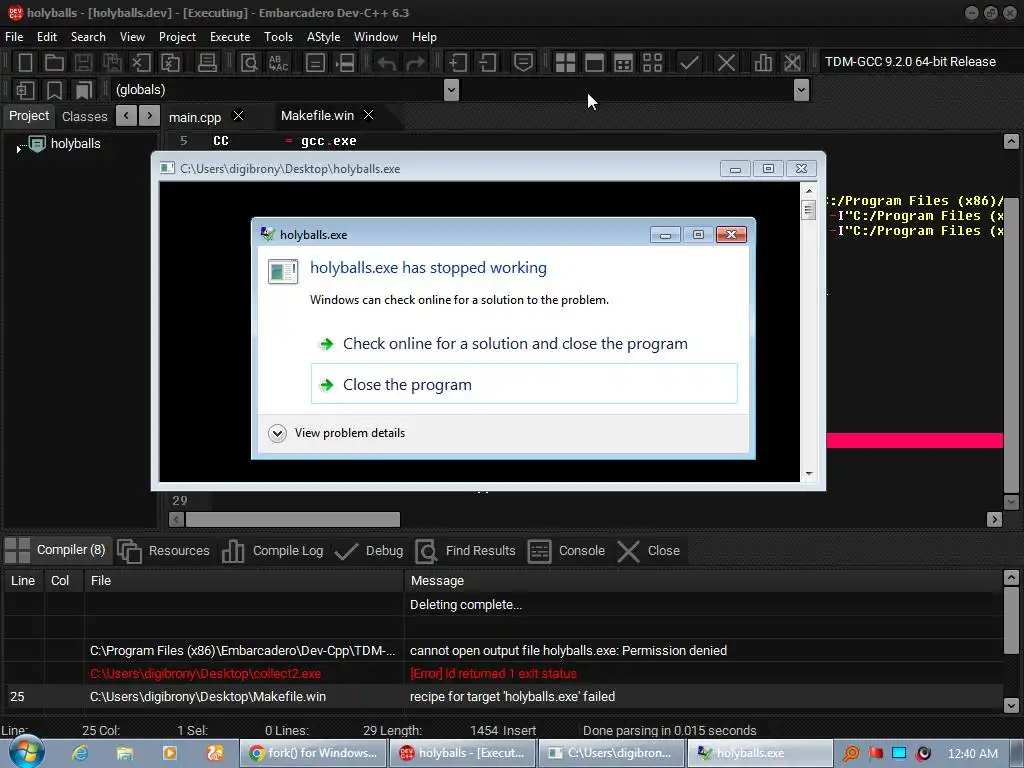Viewport: 1024px width, 768px height.
Task: Switch to the main.cpp editor tab
Action: coord(195,117)
